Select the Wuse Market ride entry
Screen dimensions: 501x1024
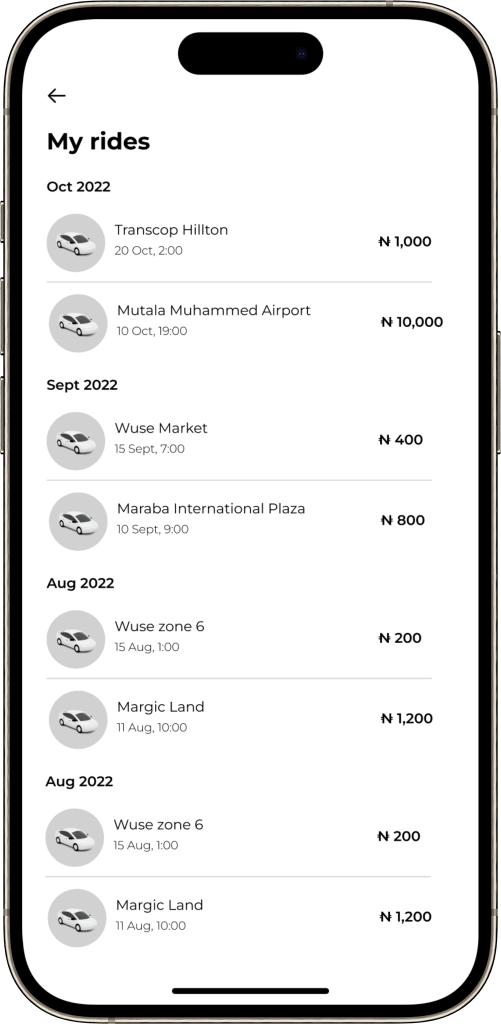(239, 441)
